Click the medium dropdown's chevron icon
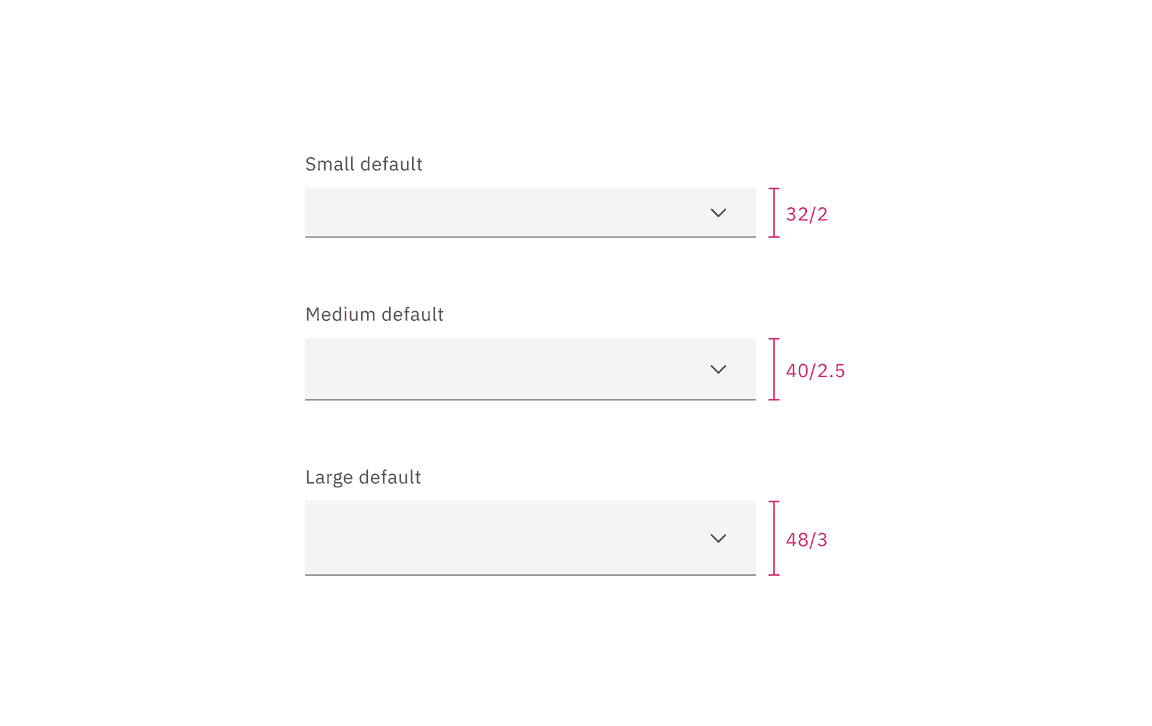Viewport: 1152px width, 726px height. [x=718, y=369]
